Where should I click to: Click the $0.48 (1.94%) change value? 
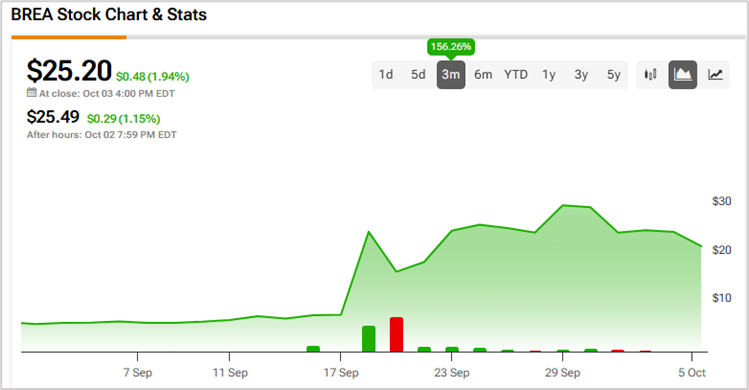[x=152, y=76]
